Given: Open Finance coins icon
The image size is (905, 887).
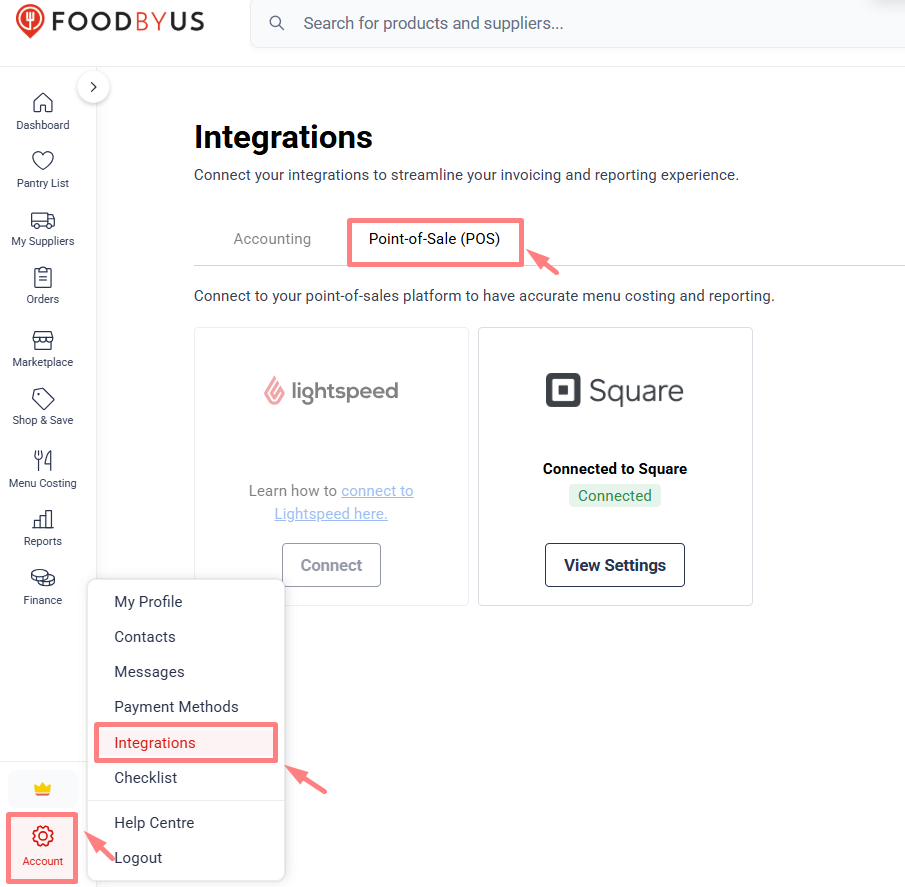Looking at the screenshot, I should pyautogui.click(x=43, y=578).
